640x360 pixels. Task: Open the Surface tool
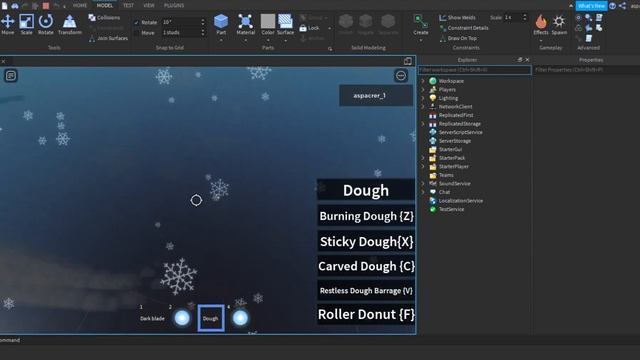coord(285,24)
